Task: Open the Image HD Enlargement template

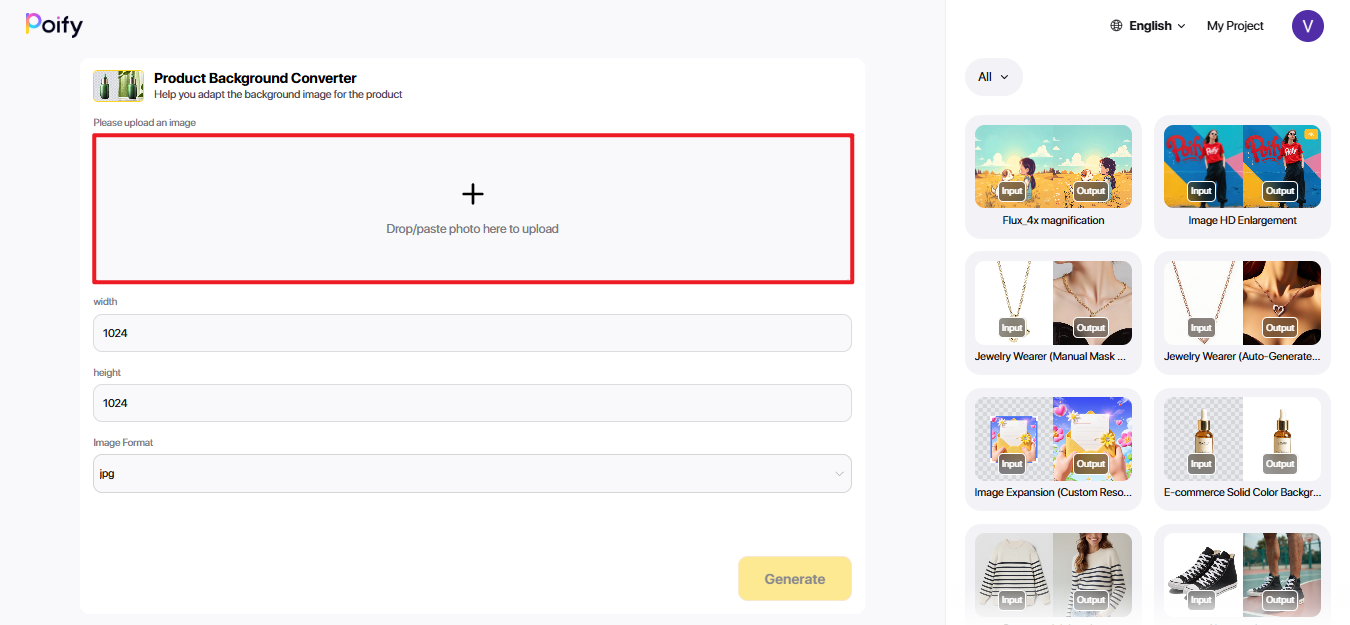Action: click(1242, 176)
